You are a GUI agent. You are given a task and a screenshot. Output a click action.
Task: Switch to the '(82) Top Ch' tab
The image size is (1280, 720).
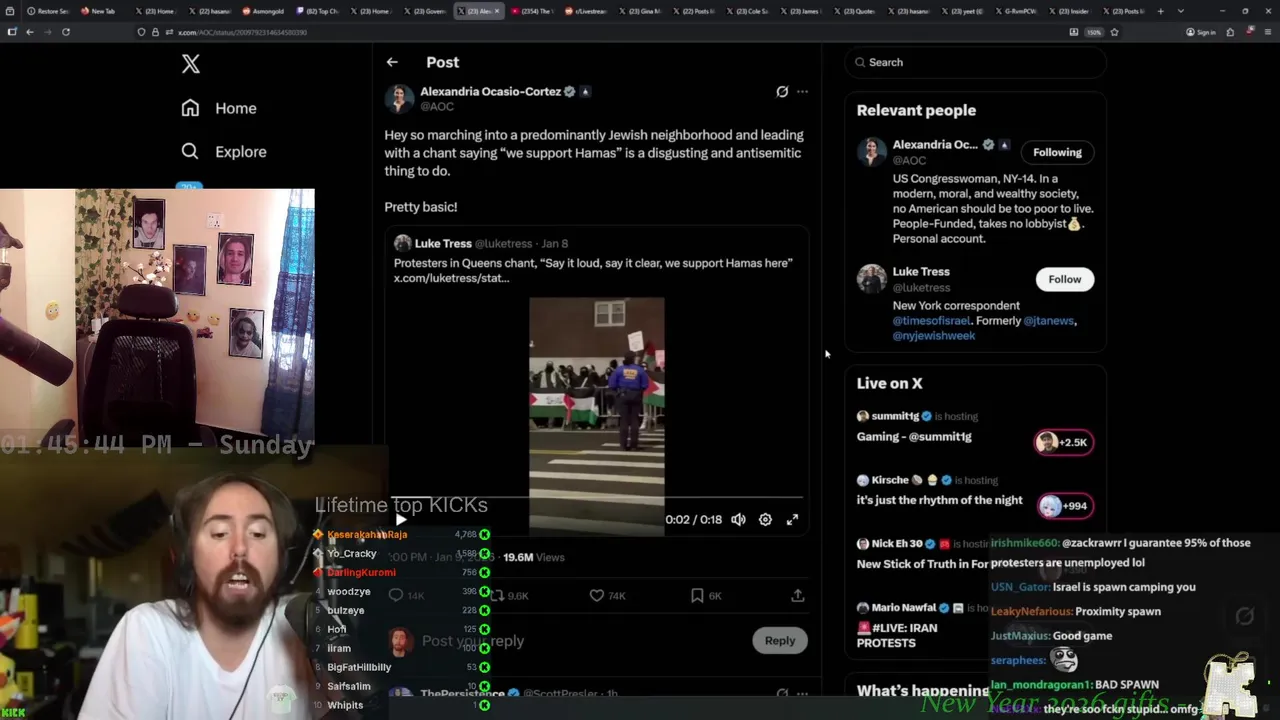pos(319,11)
